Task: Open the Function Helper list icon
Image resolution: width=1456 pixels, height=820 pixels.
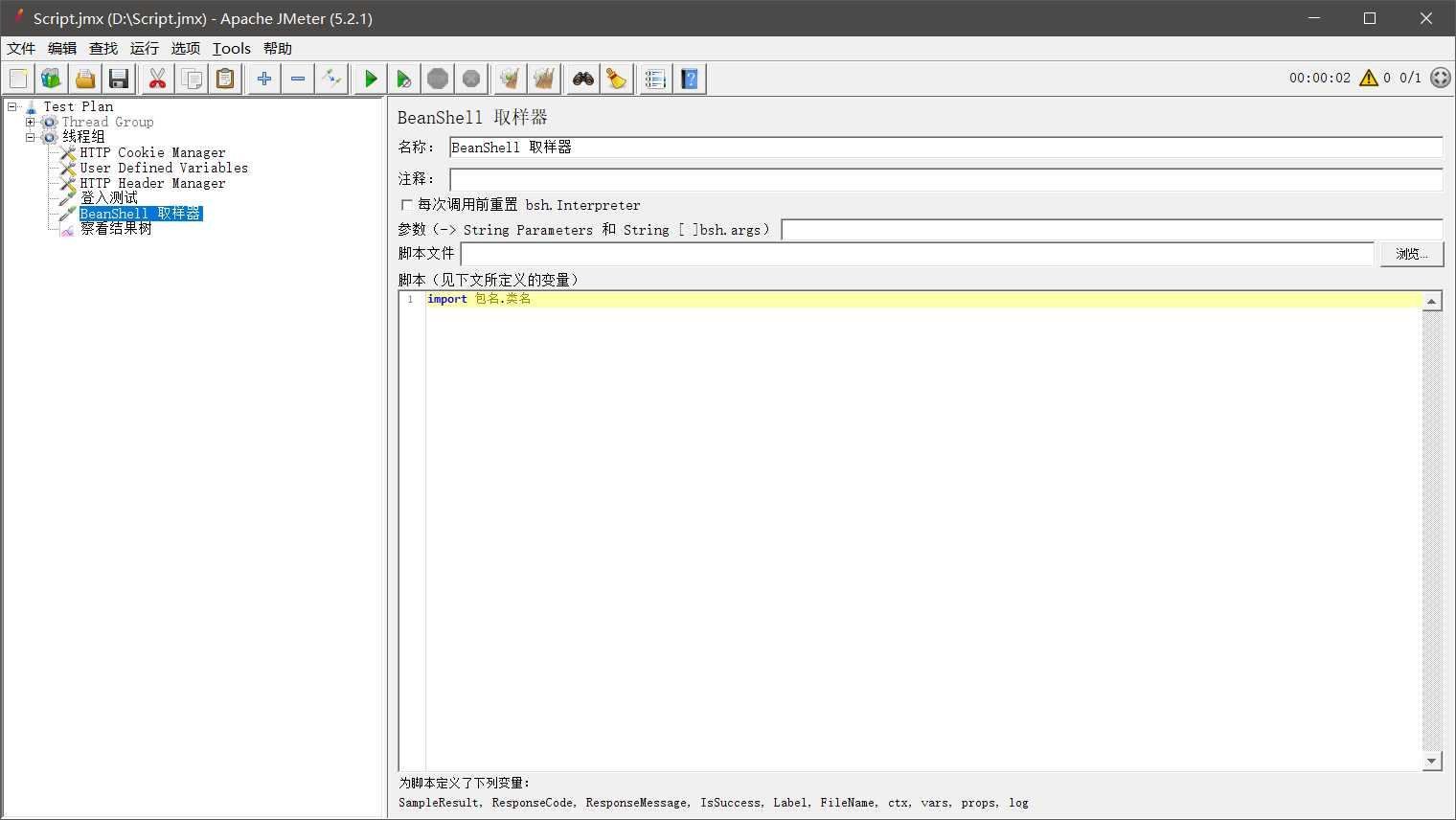Action: [655, 79]
